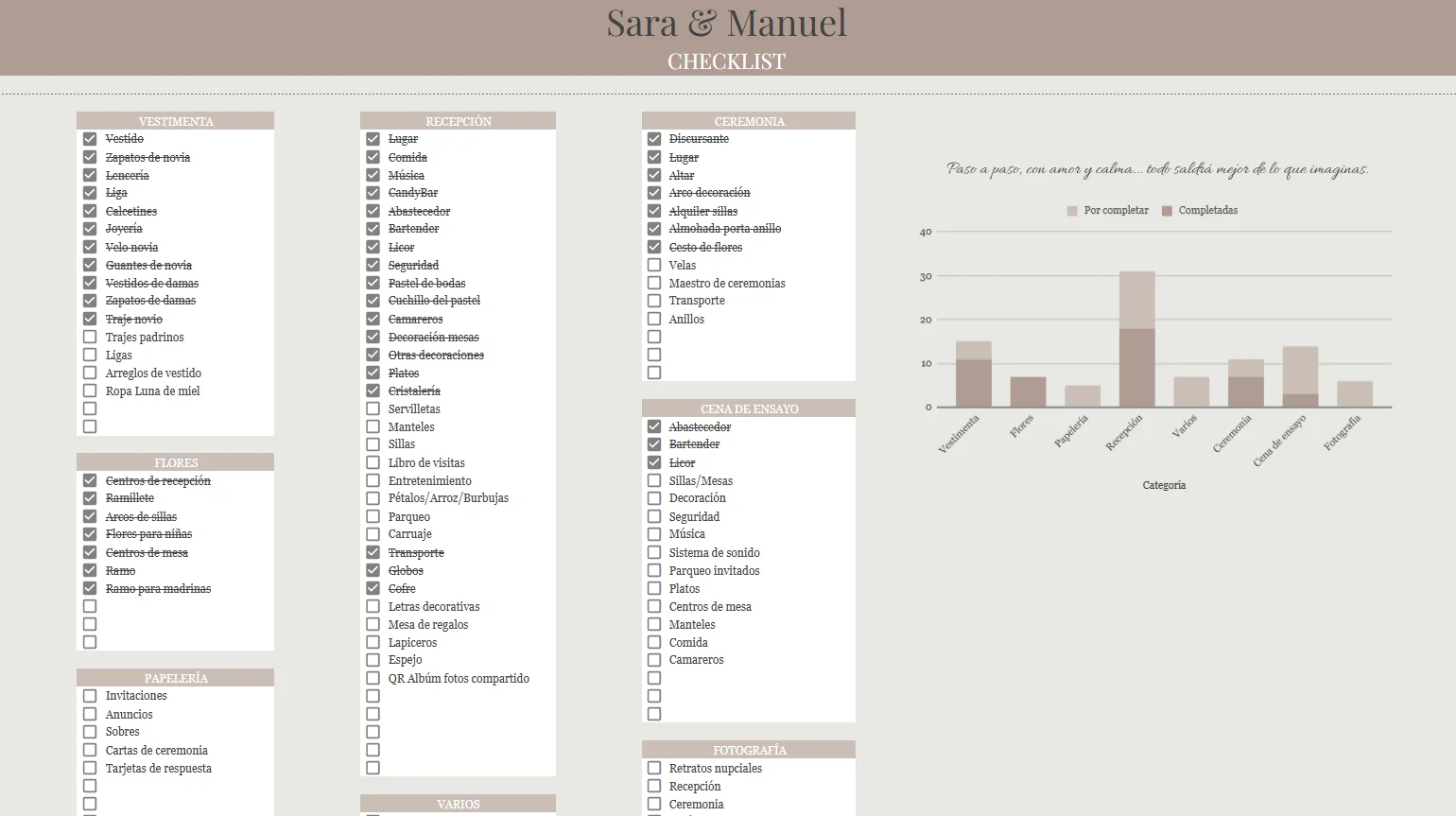The image size is (1456, 816).
Task: Tick the Retratos nupciales checkbox
Action: click(654, 768)
